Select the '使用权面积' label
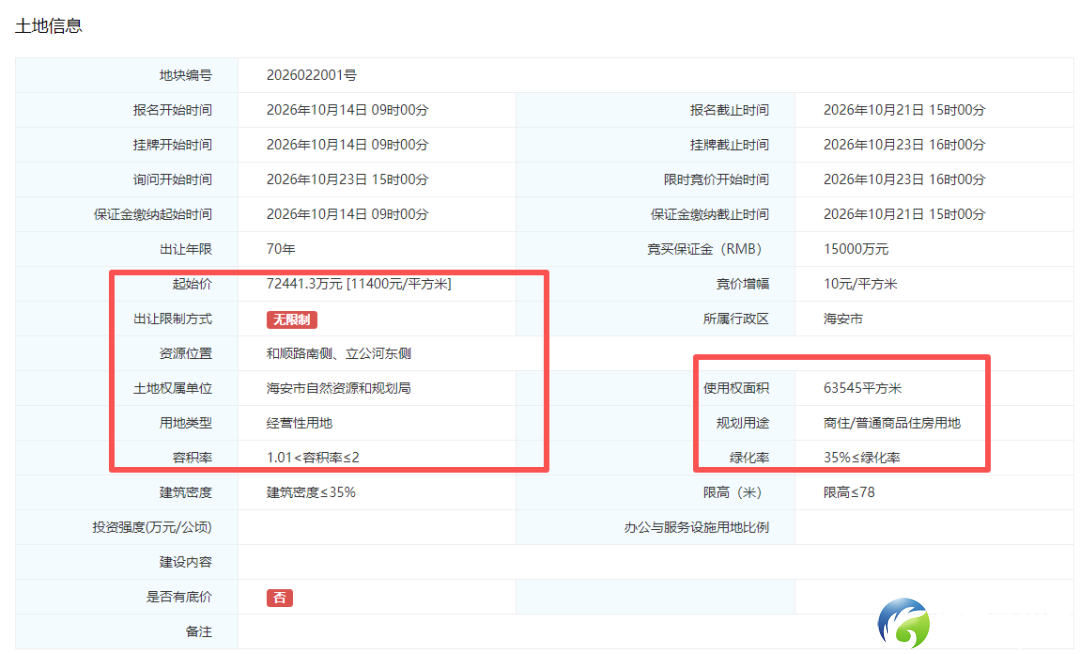Viewport: 1080px width, 654px height. point(736,389)
